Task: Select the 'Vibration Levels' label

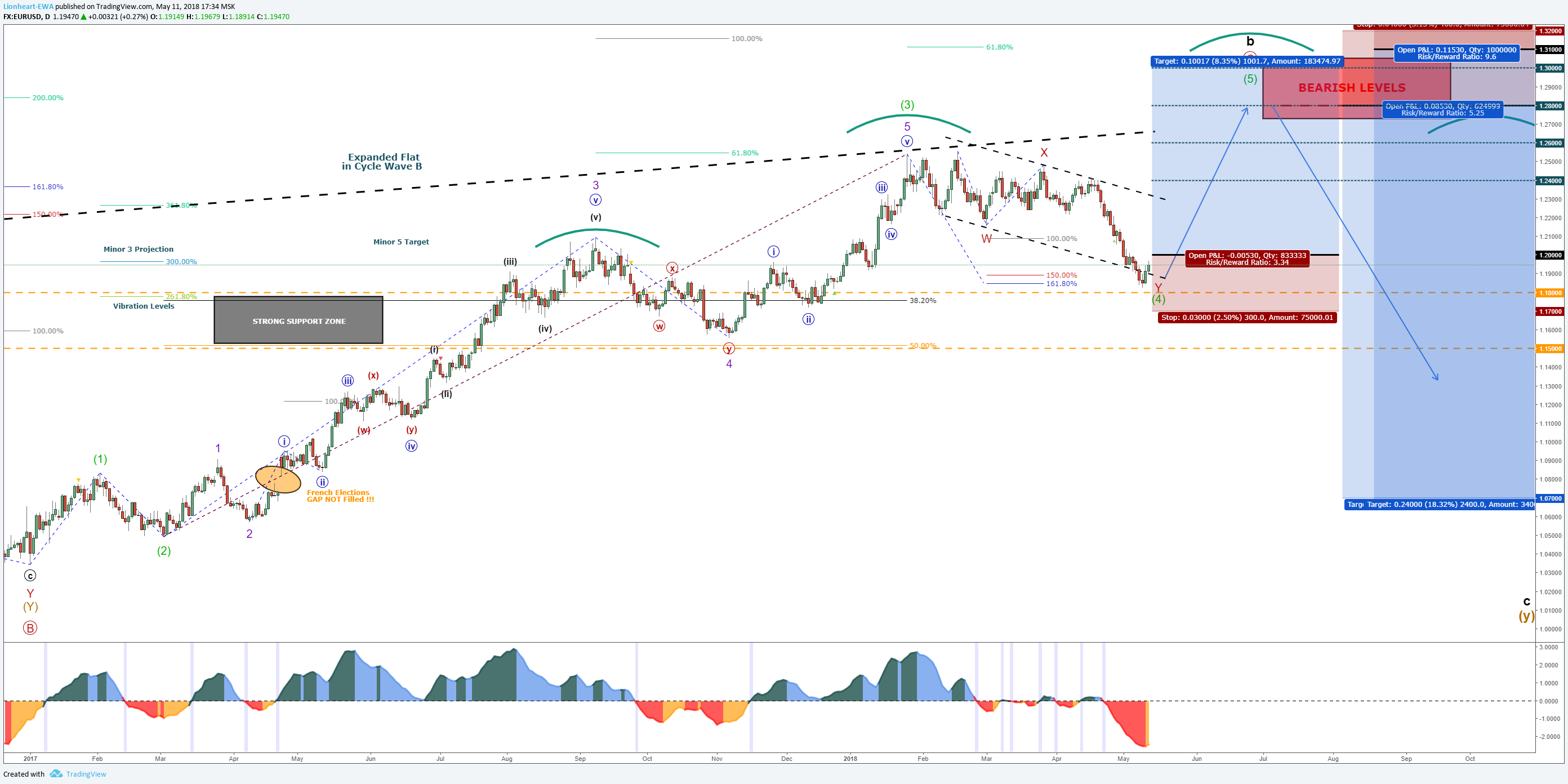Action: [x=144, y=306]
